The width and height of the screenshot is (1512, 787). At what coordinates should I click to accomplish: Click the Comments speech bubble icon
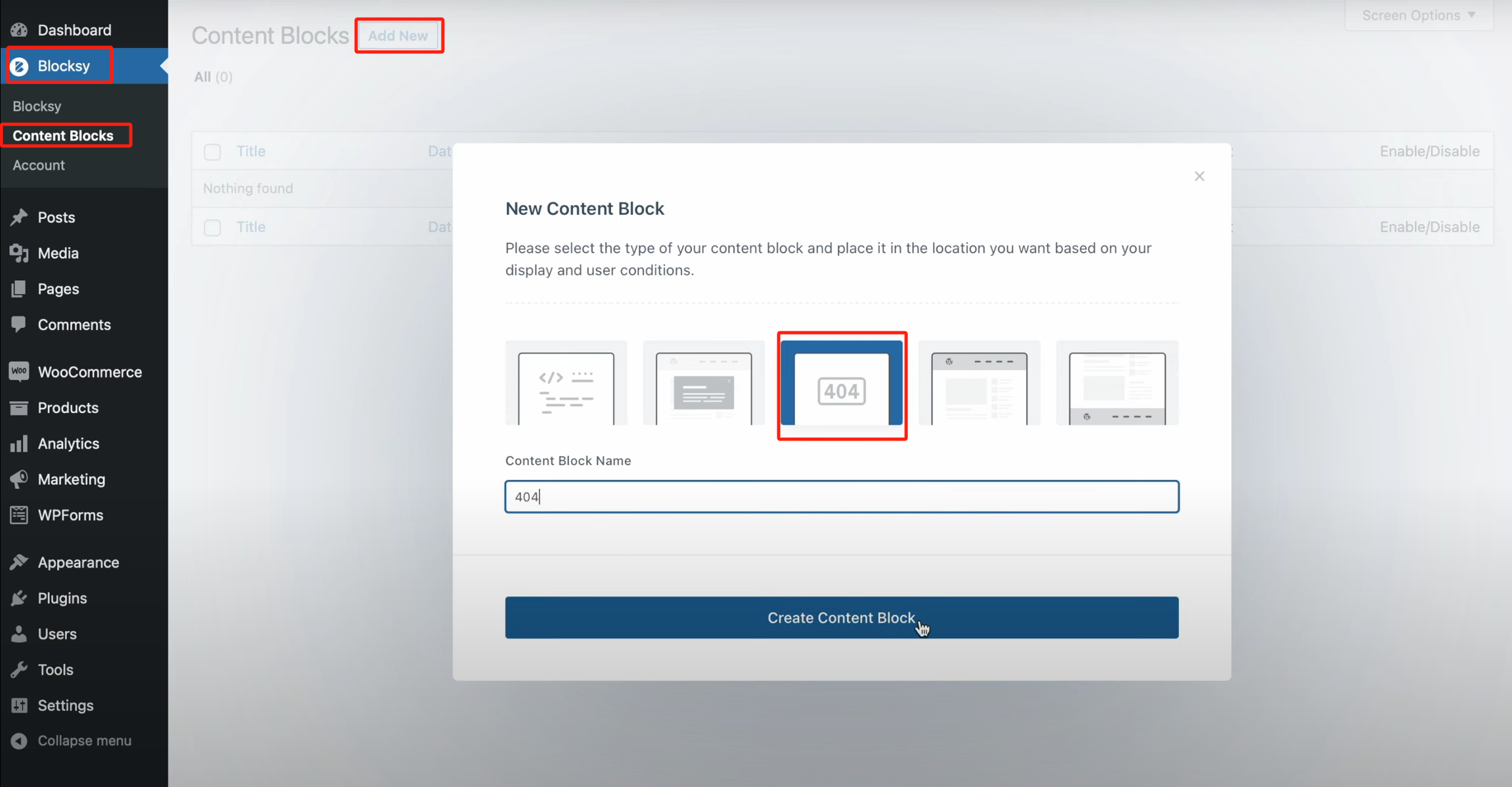pyautogui.click(x=19, y=324)
